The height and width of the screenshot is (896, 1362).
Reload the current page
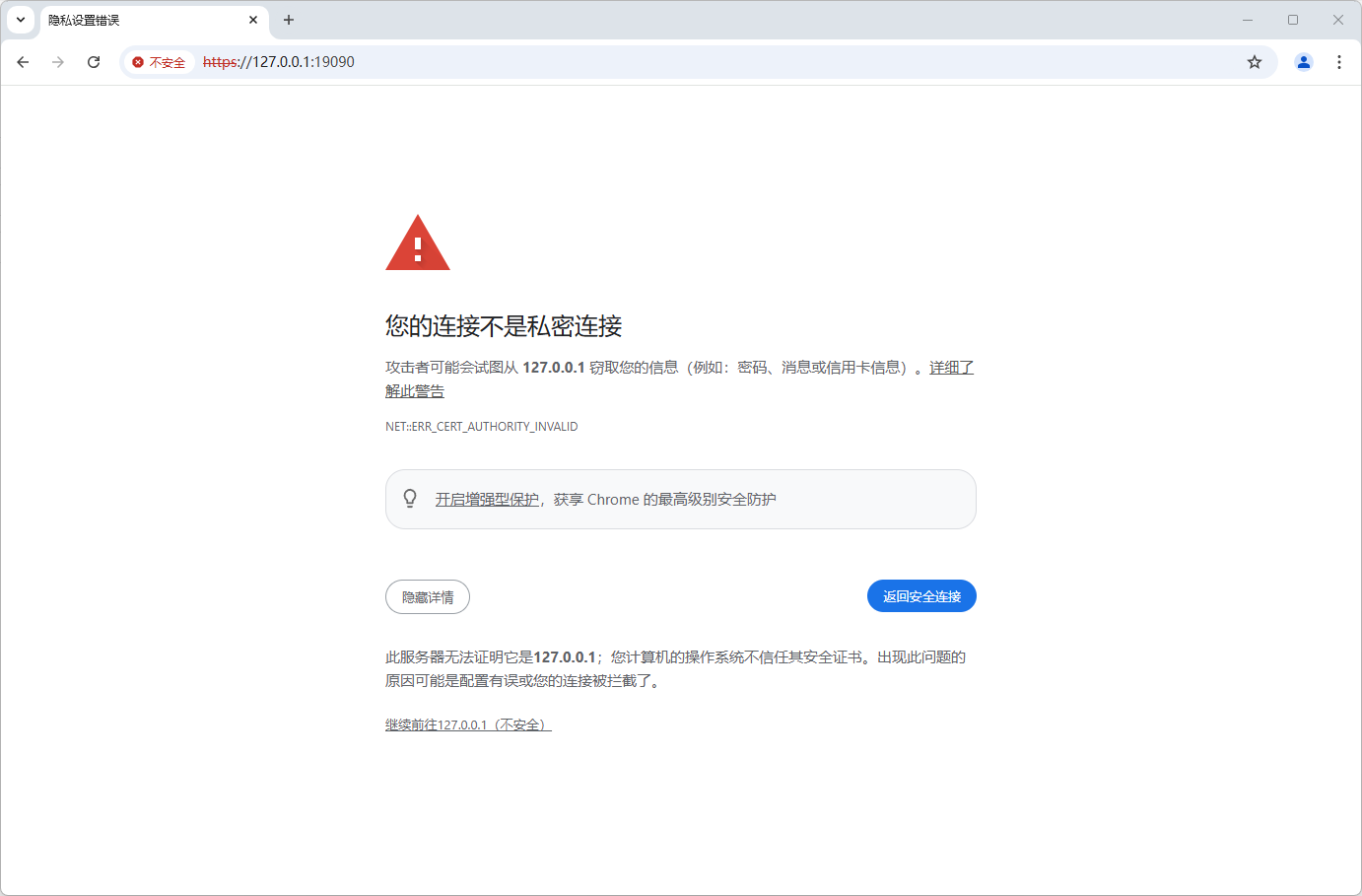(x=94, y=62)
